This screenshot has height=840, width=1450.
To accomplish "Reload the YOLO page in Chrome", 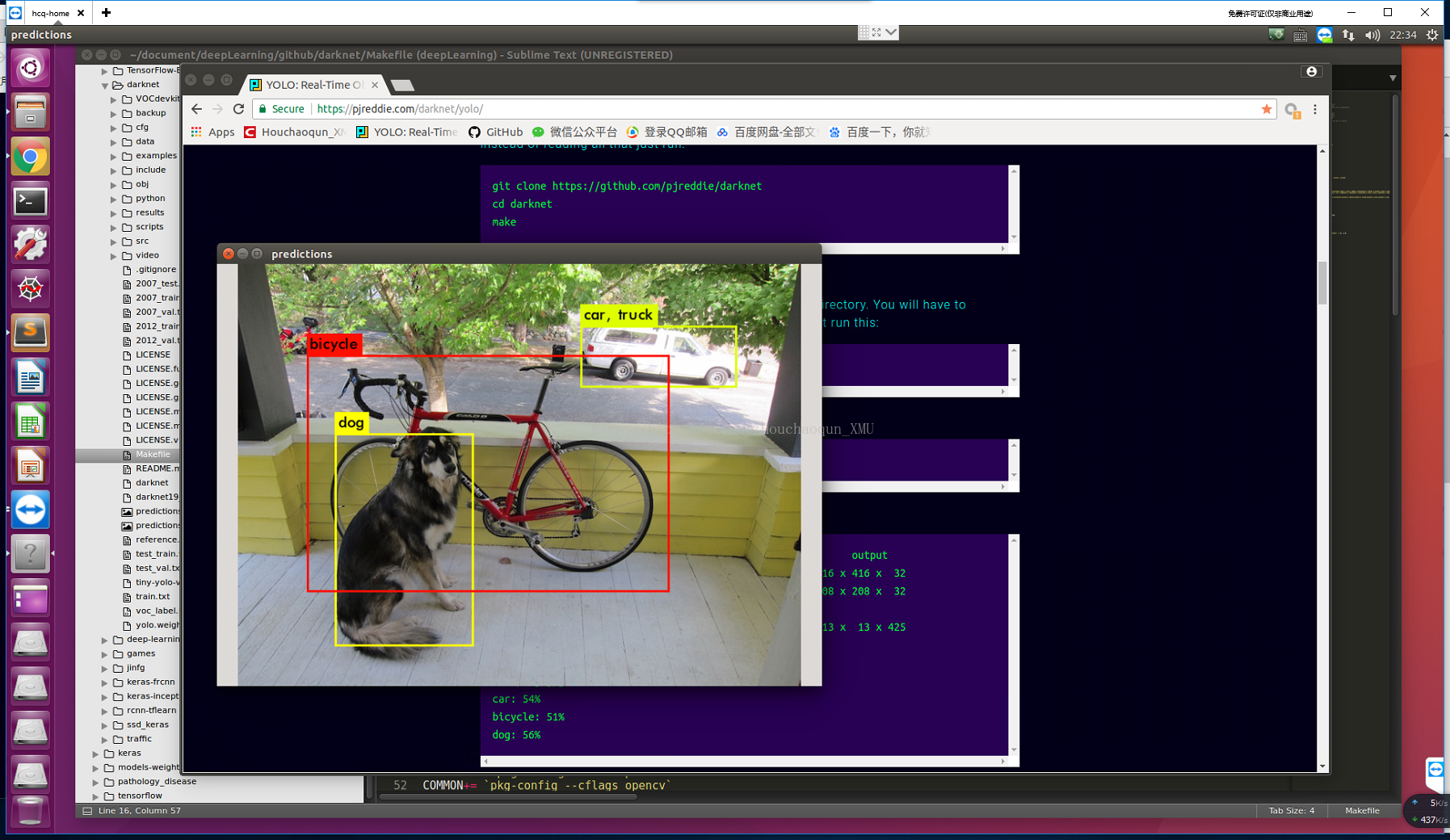I will 238,109.
